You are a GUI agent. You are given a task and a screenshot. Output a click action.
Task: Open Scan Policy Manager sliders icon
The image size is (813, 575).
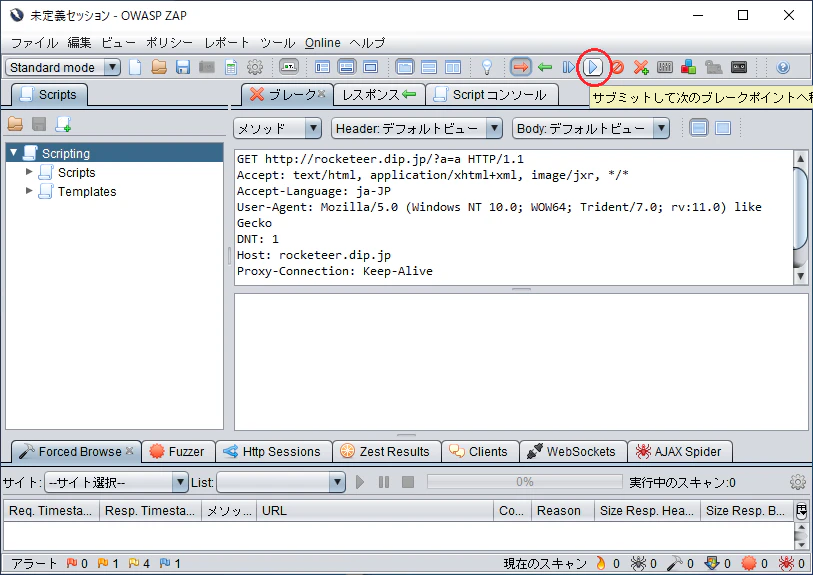point(665,67)
